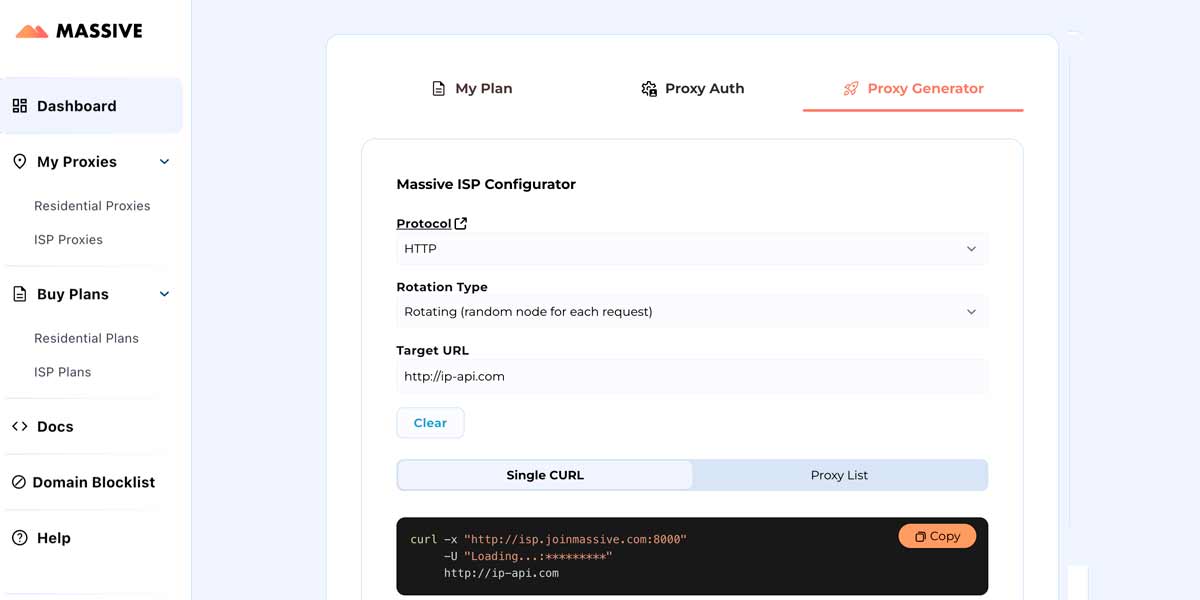This screenshot has width=1200, height=600.
Task: Click the My Proxies location pin icon
Action: (x=20, y=162)
